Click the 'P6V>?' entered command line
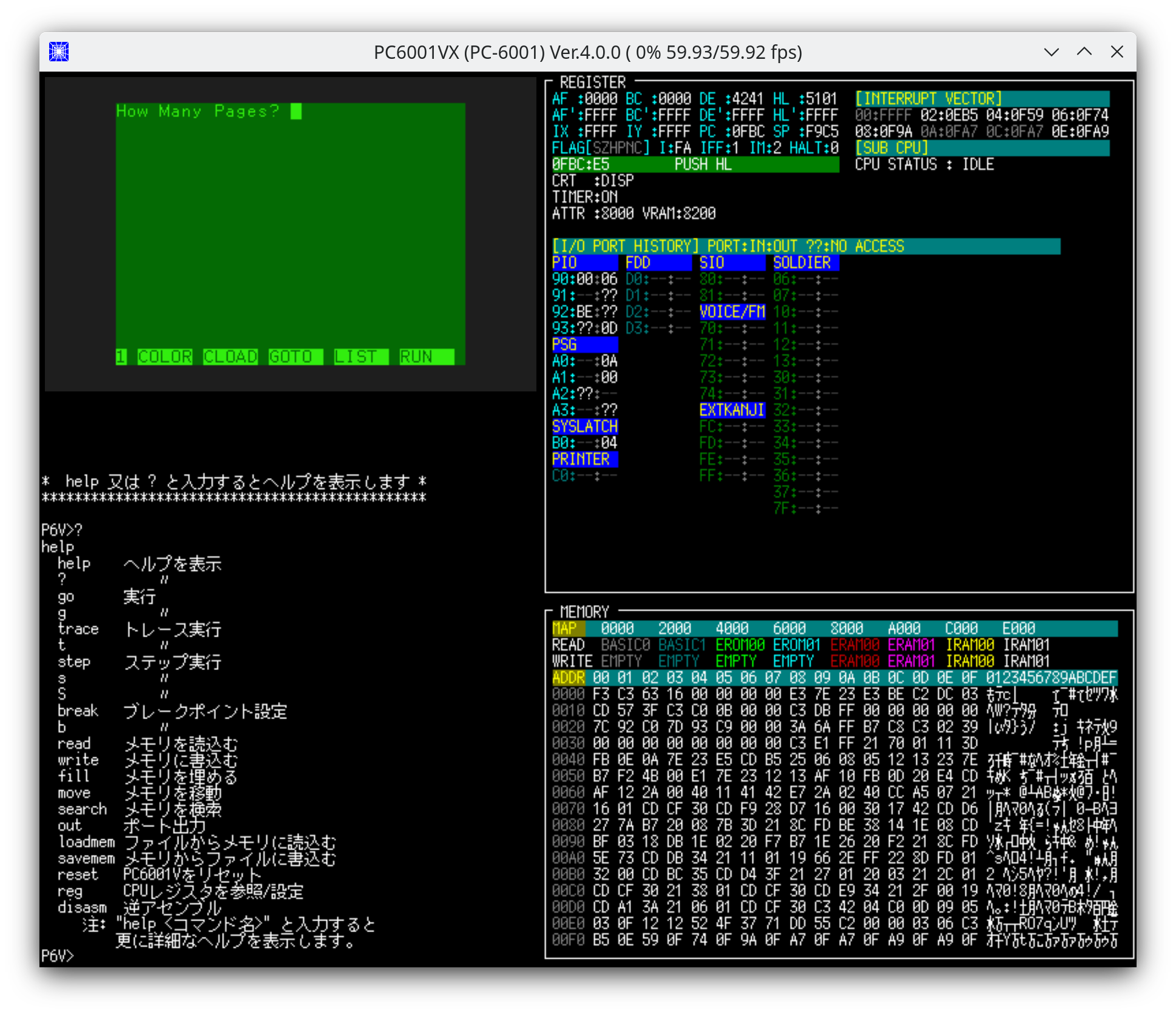 pos(62,529)
